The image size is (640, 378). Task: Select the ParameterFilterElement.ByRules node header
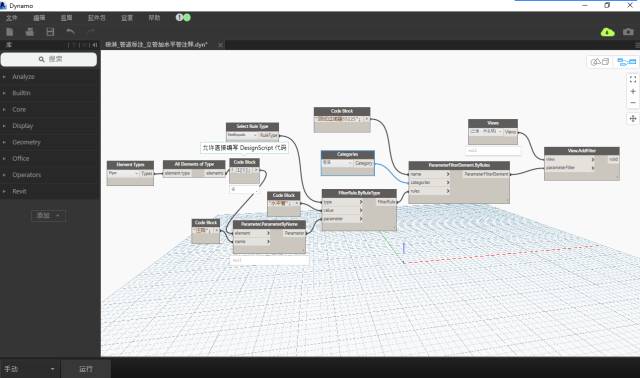[459, 165]
